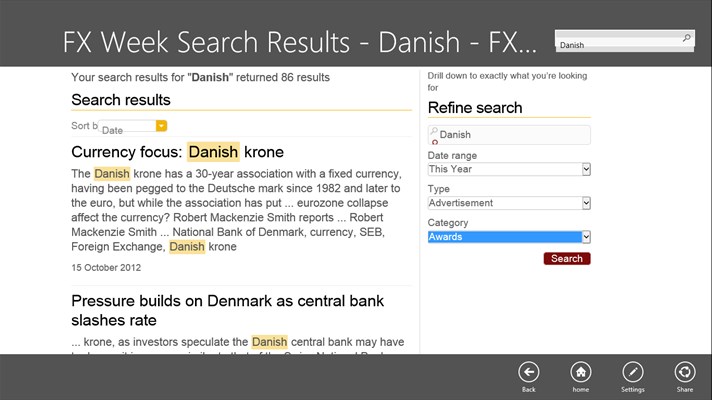Go to home via house icon
Image resolution: width=712 pixels, height=400 pixels.
tap(580, 372)
